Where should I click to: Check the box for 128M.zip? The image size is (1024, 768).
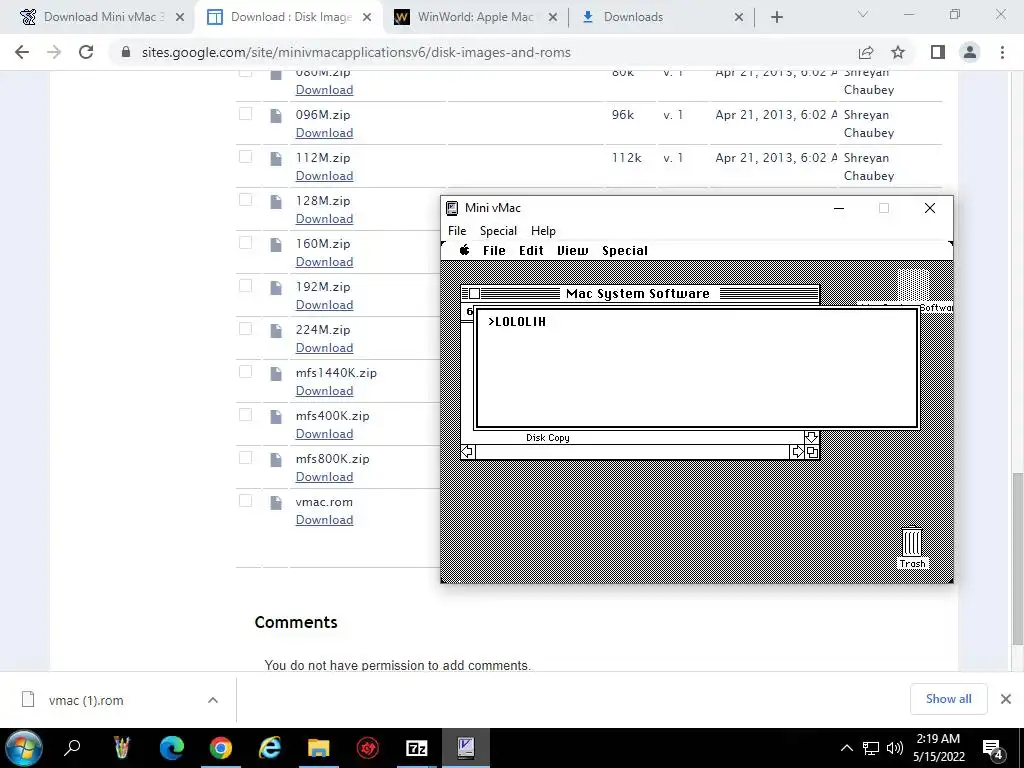click(x=246, y=200)
